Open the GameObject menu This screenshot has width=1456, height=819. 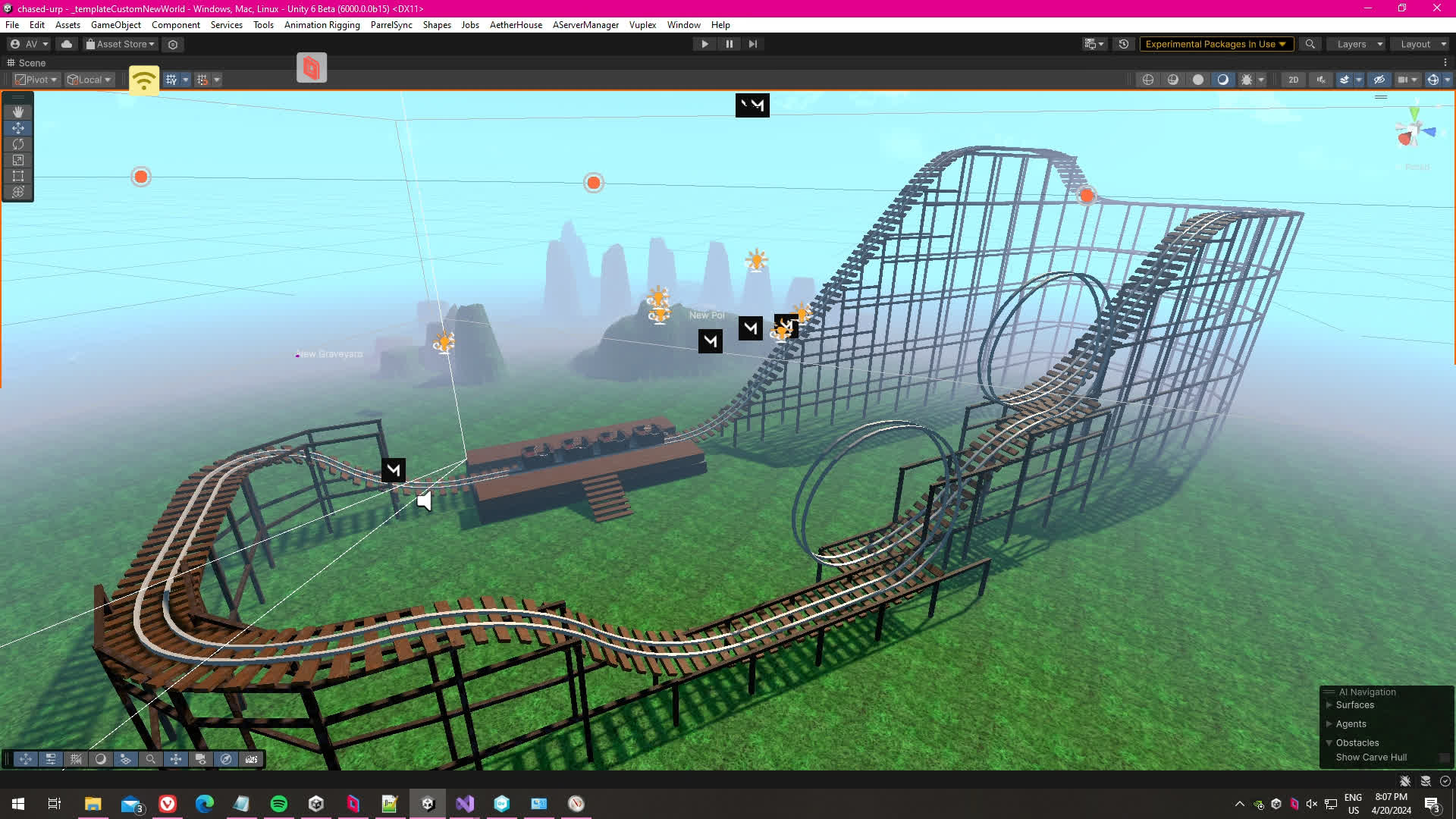[115, 25]
